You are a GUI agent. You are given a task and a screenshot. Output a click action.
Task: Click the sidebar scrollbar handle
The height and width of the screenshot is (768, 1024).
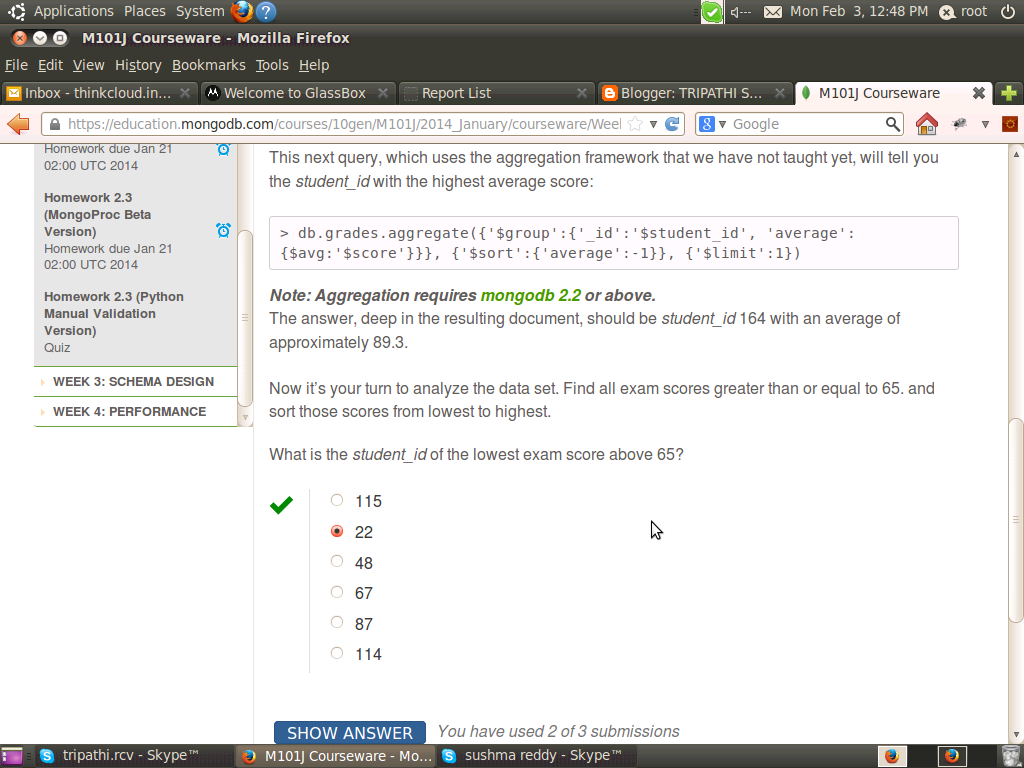tap(245, 317)
